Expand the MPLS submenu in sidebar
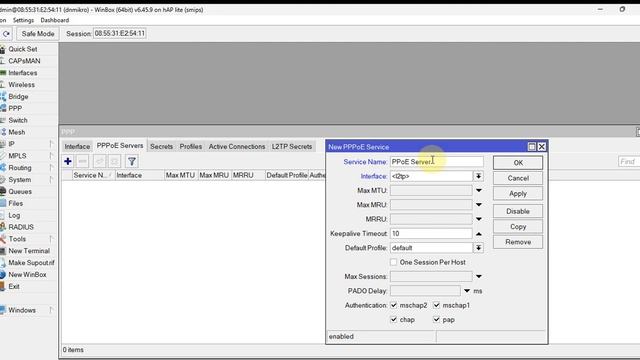640x360 pixels. coord(51,156)
